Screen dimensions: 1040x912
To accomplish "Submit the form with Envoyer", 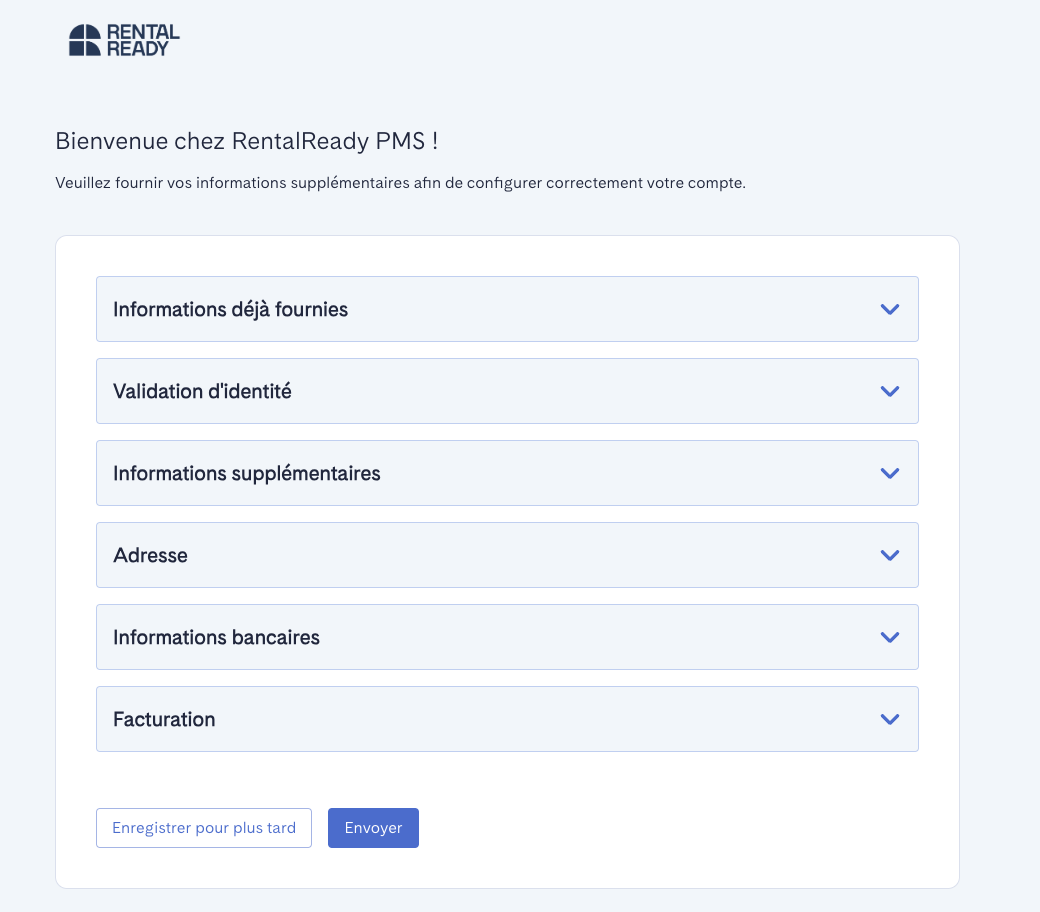I will 373,828.
